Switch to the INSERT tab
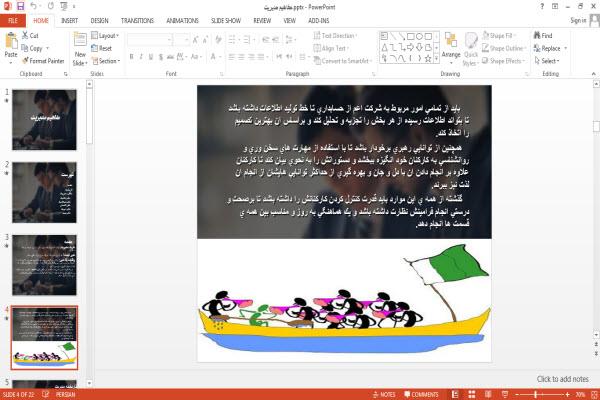600x400 pixels. click(x=69, y=20)
